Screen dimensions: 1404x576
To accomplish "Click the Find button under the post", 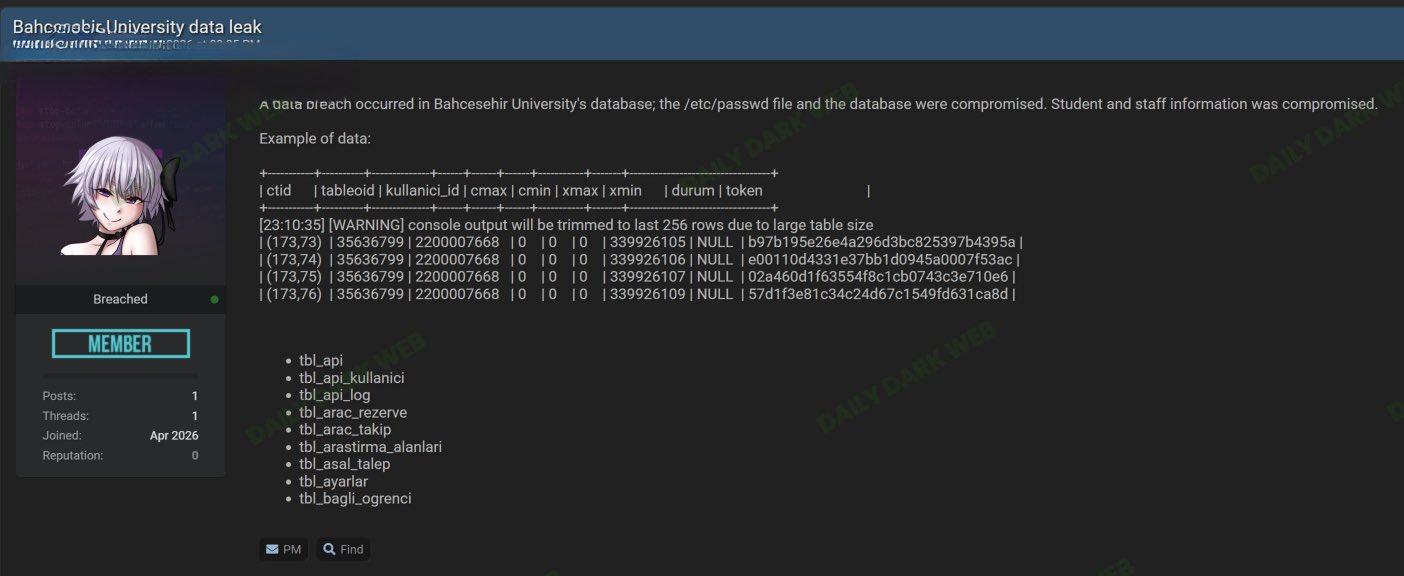I will [343, 549].
